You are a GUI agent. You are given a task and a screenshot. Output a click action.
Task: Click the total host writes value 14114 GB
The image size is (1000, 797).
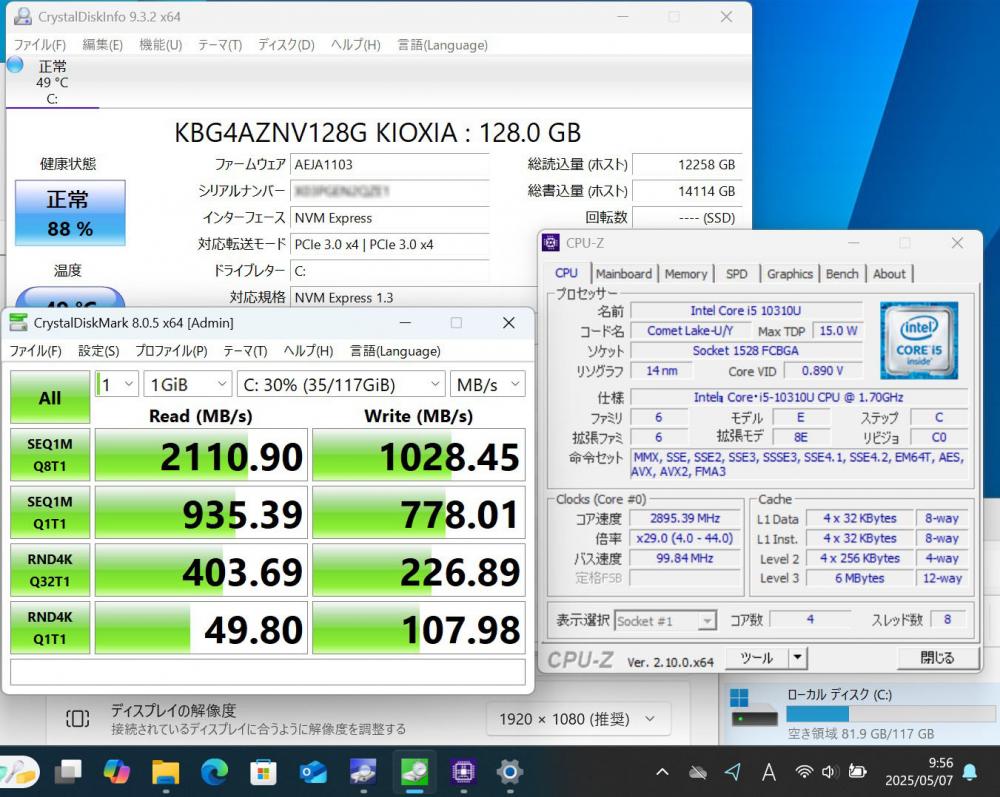686,191
